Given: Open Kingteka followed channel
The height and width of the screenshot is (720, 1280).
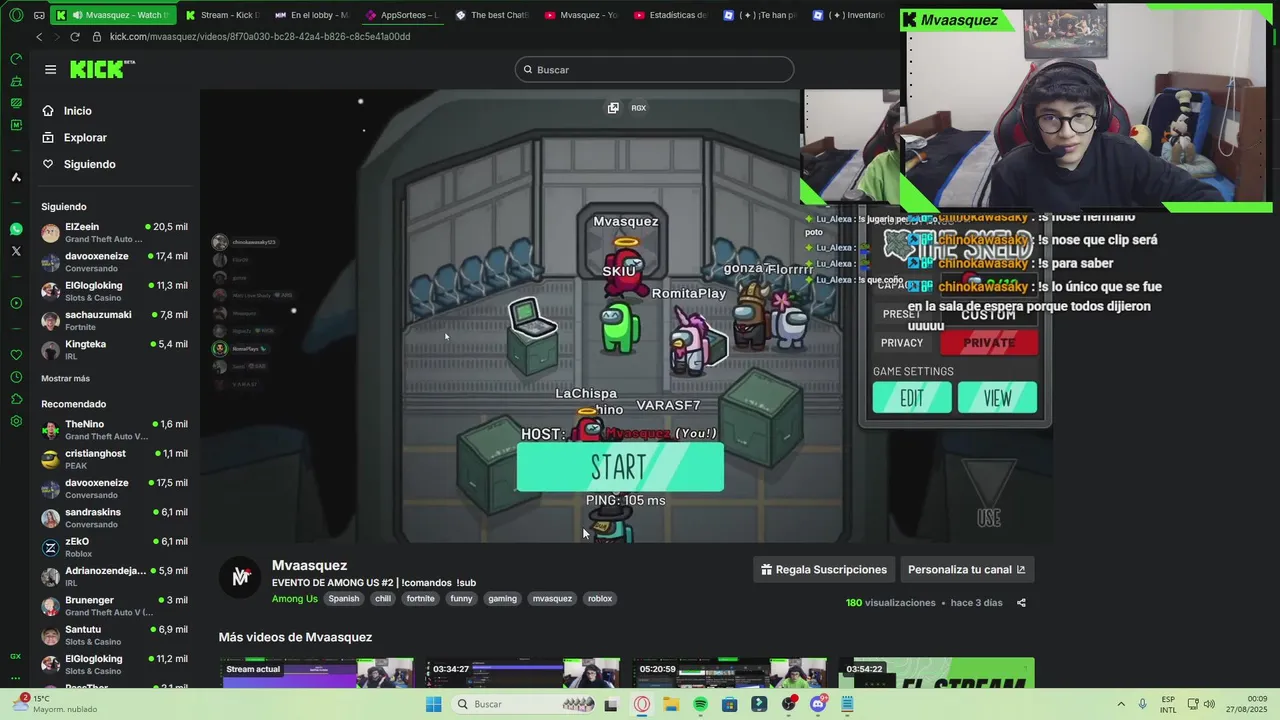Looking at the screenshot, I should click(x=114, y=350).
